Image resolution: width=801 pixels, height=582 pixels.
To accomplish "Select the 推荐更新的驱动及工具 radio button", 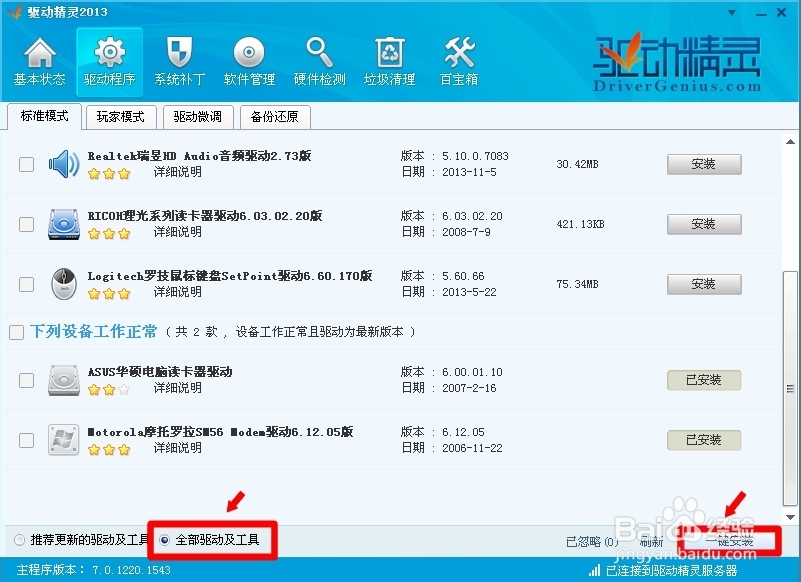I will tap(19, 540).
